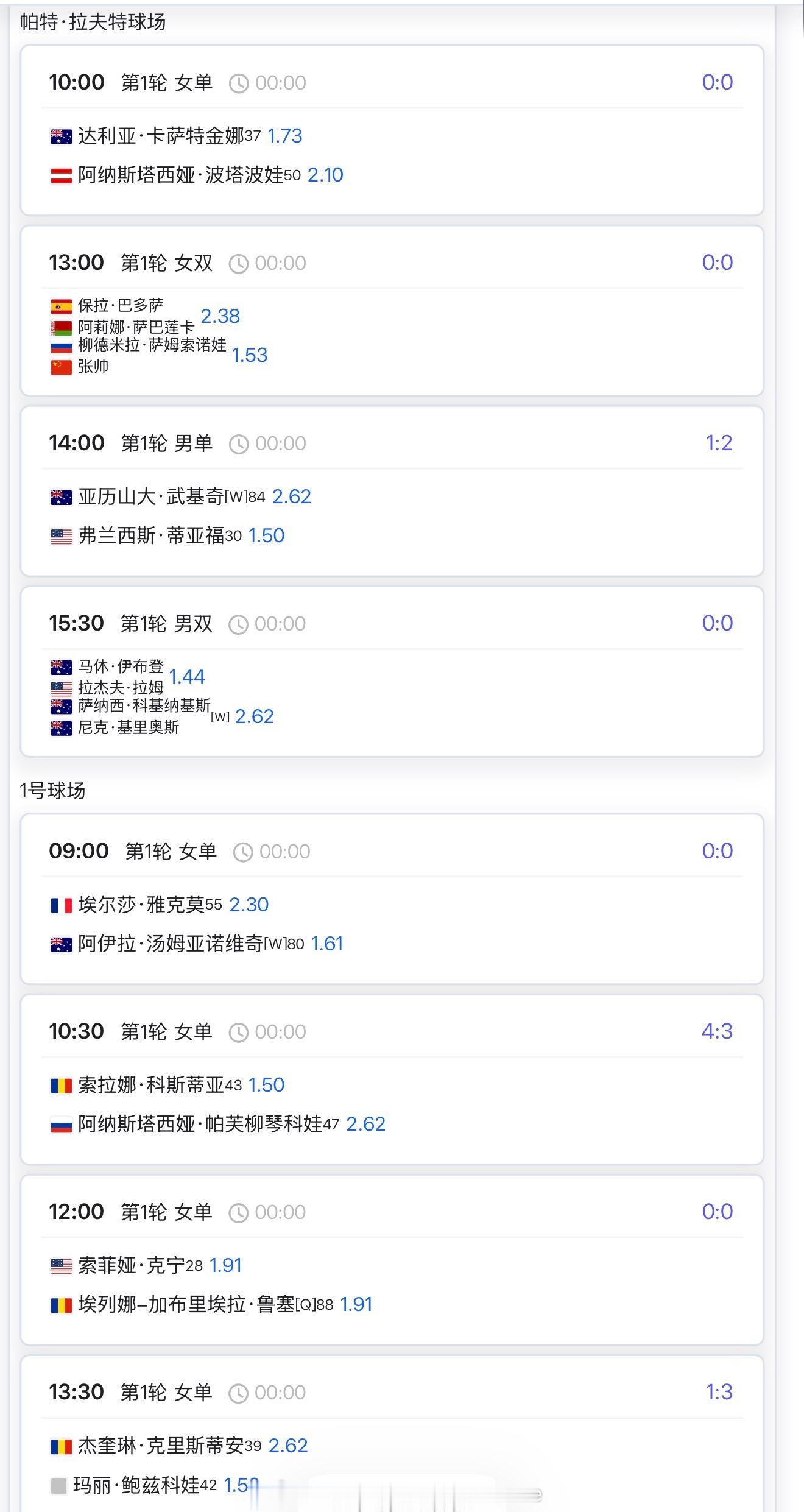Click the Romanian flag beside 索拉娜·科斯蒂亚

tap(61, 1086)
